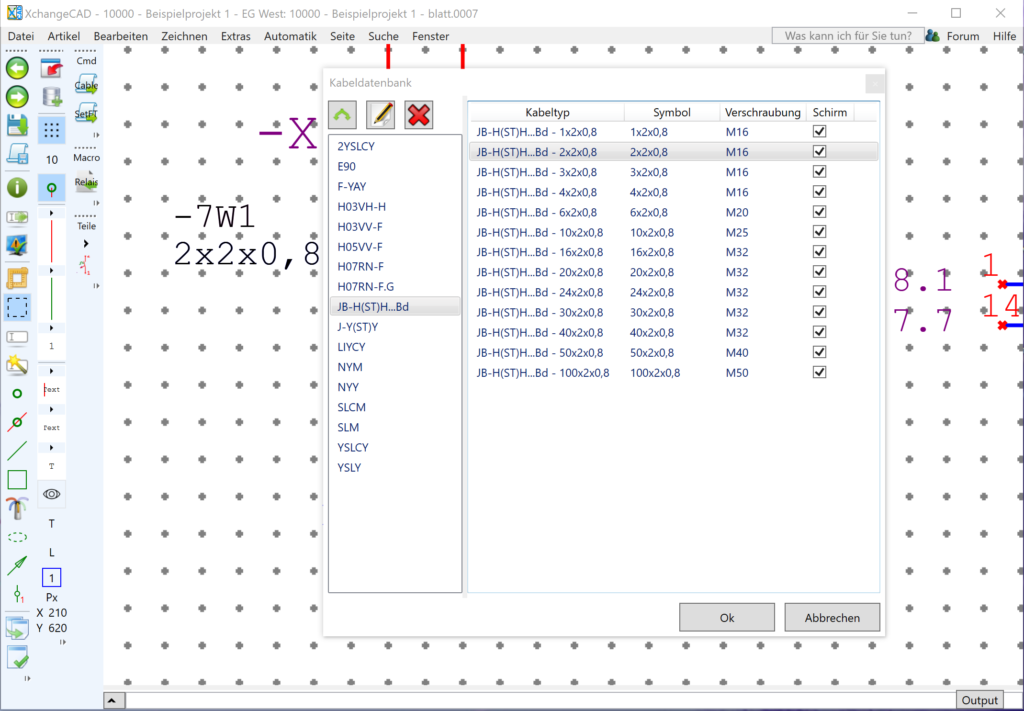Click the Ok button

(x=727, y=618)
